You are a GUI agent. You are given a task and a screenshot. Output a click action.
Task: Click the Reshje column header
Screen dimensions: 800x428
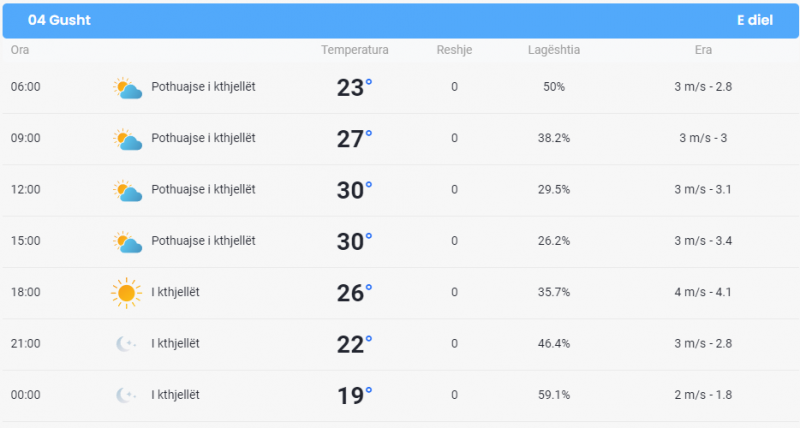pyautogui.click(x=454, y=50)
